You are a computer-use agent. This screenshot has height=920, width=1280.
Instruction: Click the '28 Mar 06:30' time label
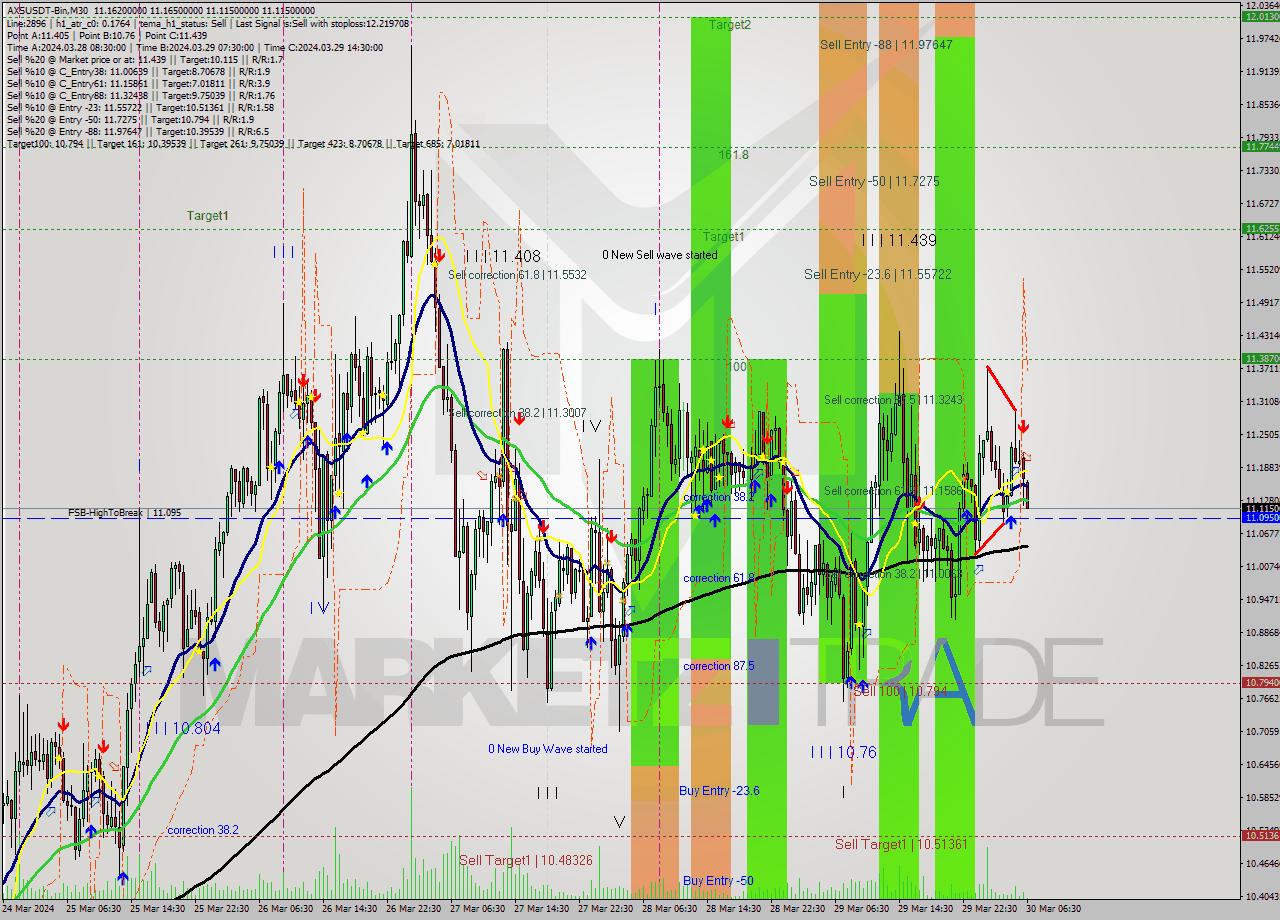(x=670, y=909)
